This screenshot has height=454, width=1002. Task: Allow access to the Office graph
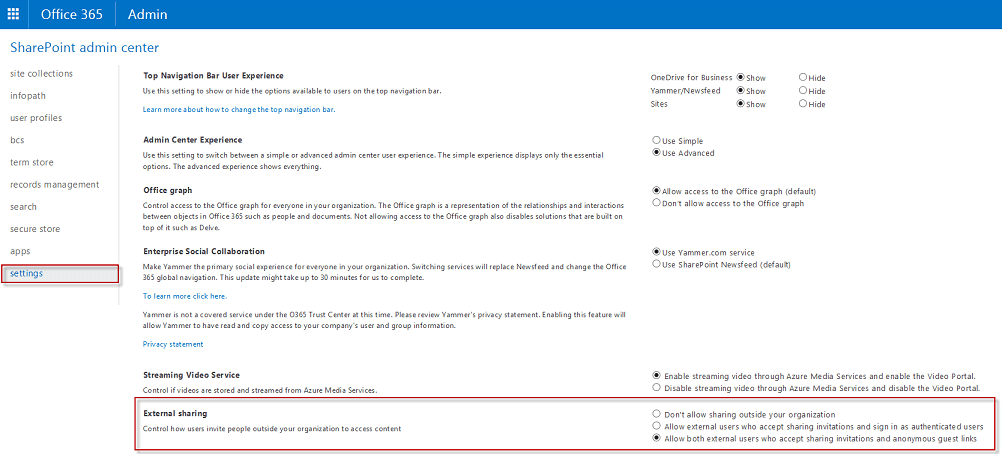[656, 191]
